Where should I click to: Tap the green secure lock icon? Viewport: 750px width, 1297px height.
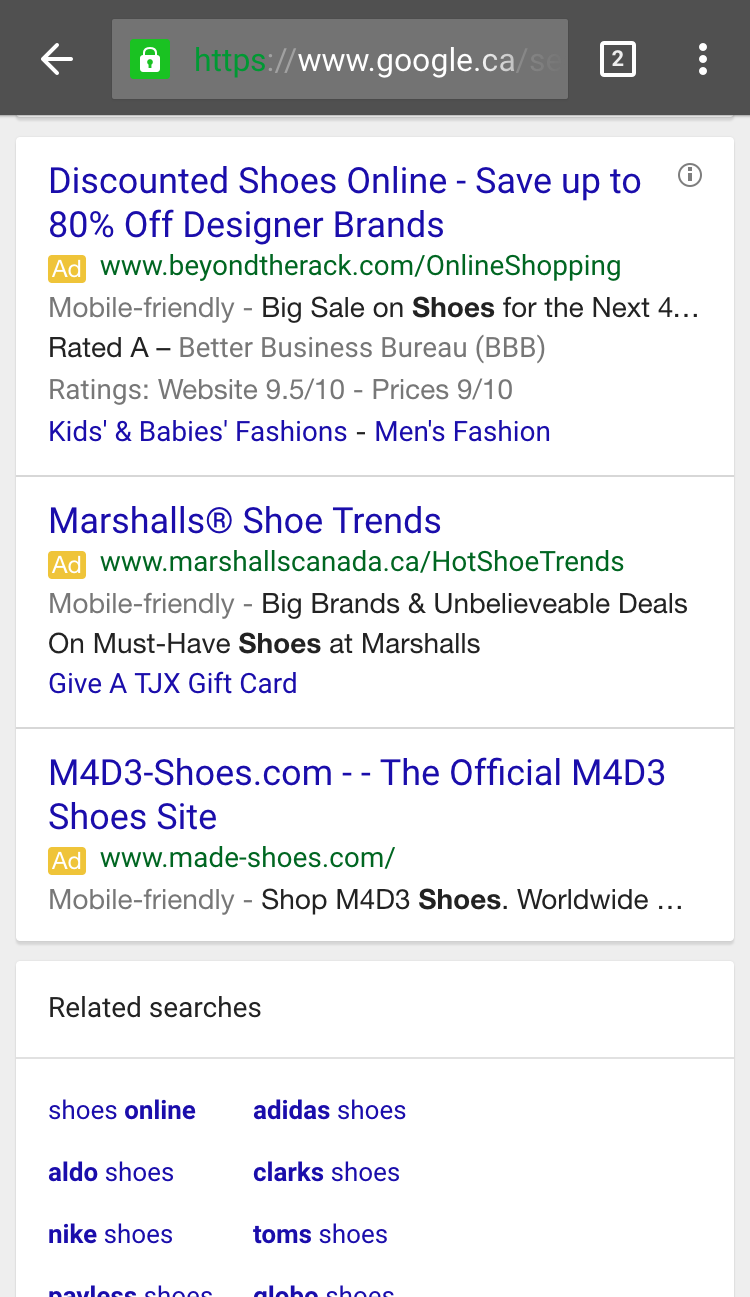pos(150,60)
